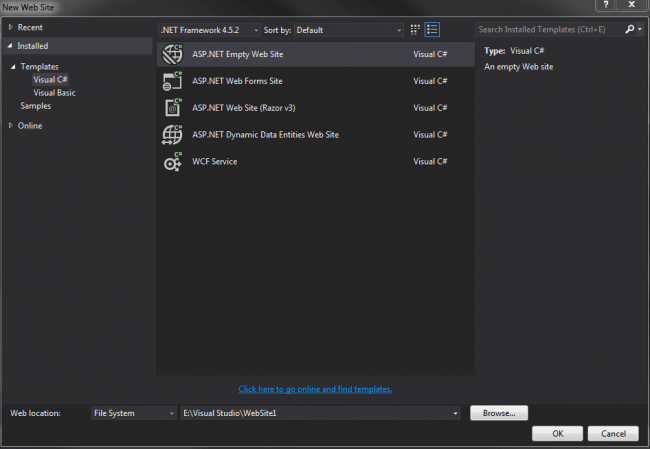Select the WCF Service template name

click(x=215, y=161)
